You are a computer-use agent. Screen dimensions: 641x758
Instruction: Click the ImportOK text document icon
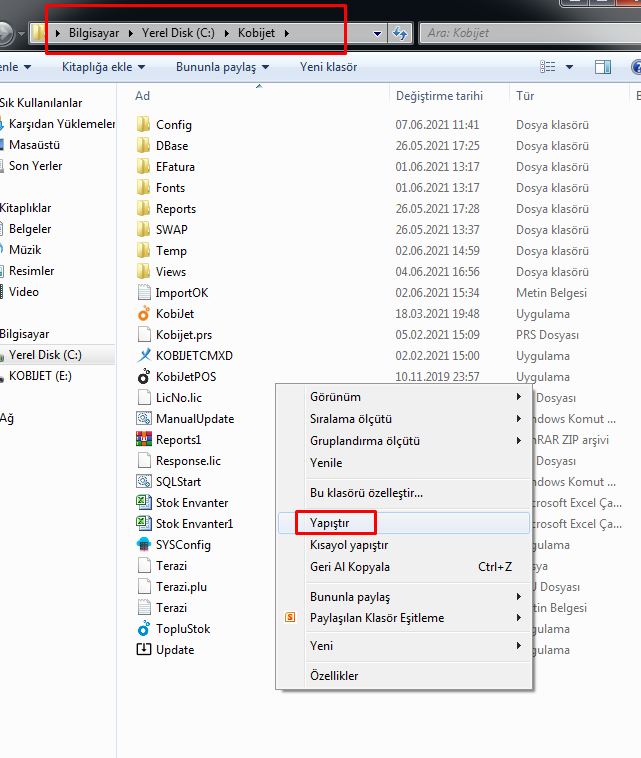144,292
